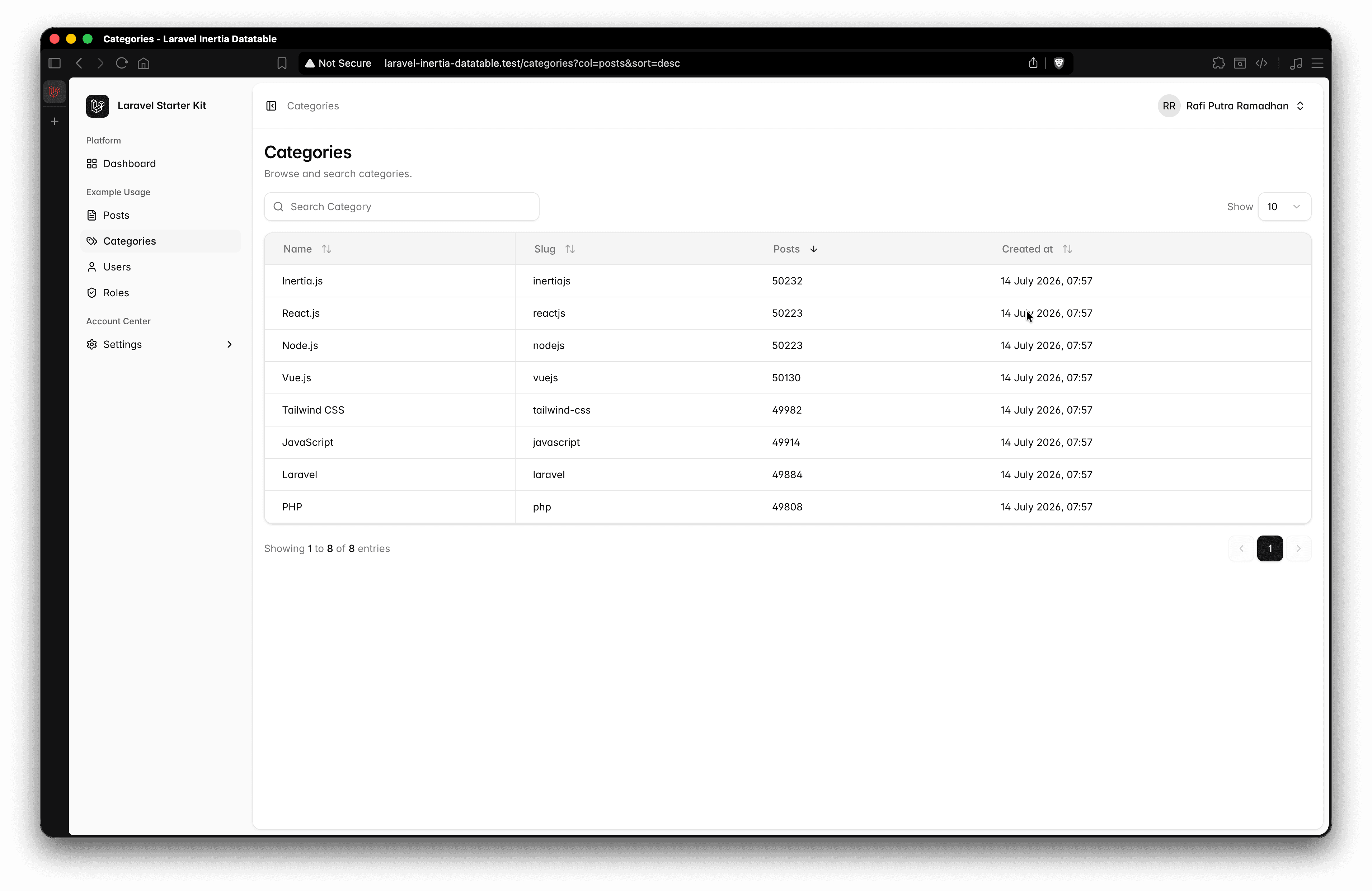Open the developer tools code icon
Viewport: 1372px width, 891px height.
coord(1261,63)
